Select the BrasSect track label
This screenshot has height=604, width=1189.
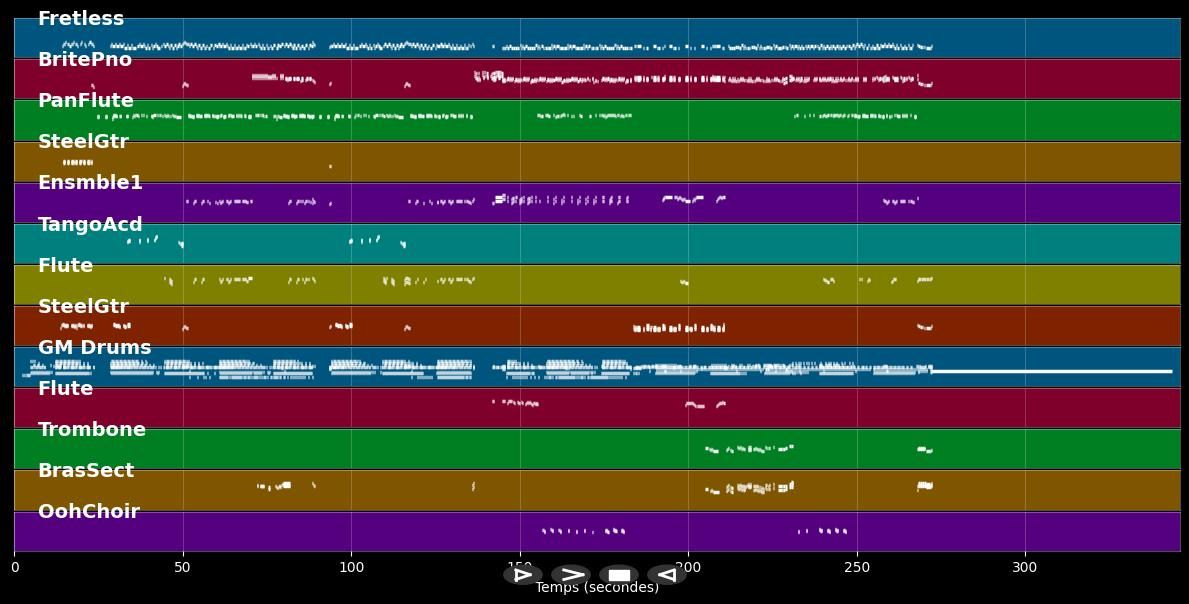[x=86, y=471]
